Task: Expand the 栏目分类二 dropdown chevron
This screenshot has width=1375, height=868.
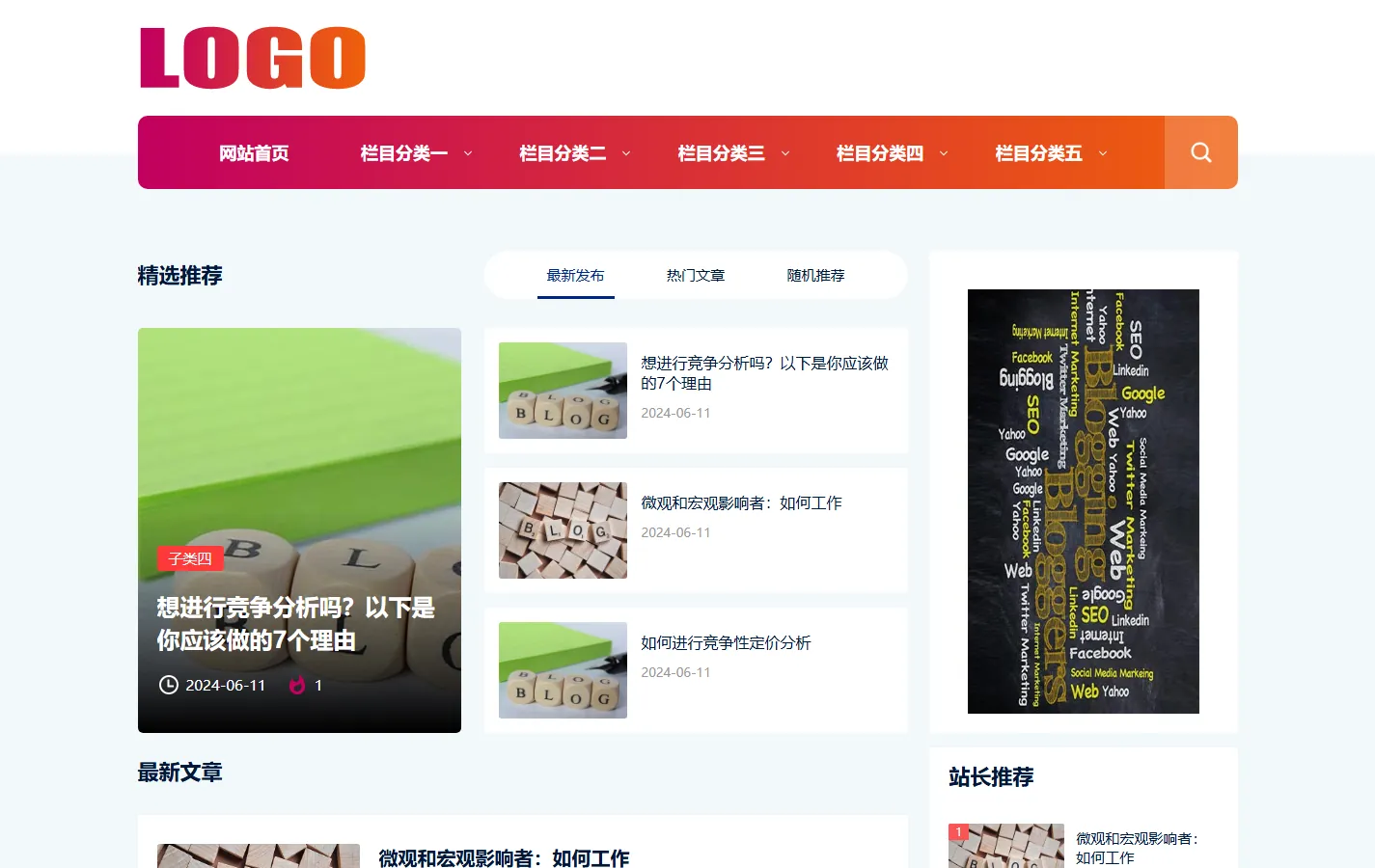Action: [626, 153]
